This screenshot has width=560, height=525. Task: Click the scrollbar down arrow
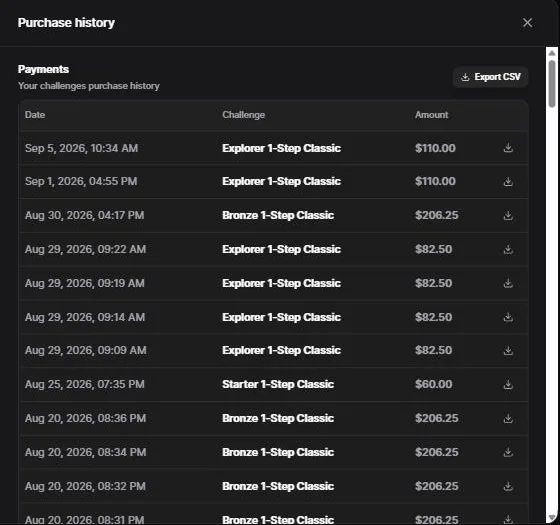point(552,518)
